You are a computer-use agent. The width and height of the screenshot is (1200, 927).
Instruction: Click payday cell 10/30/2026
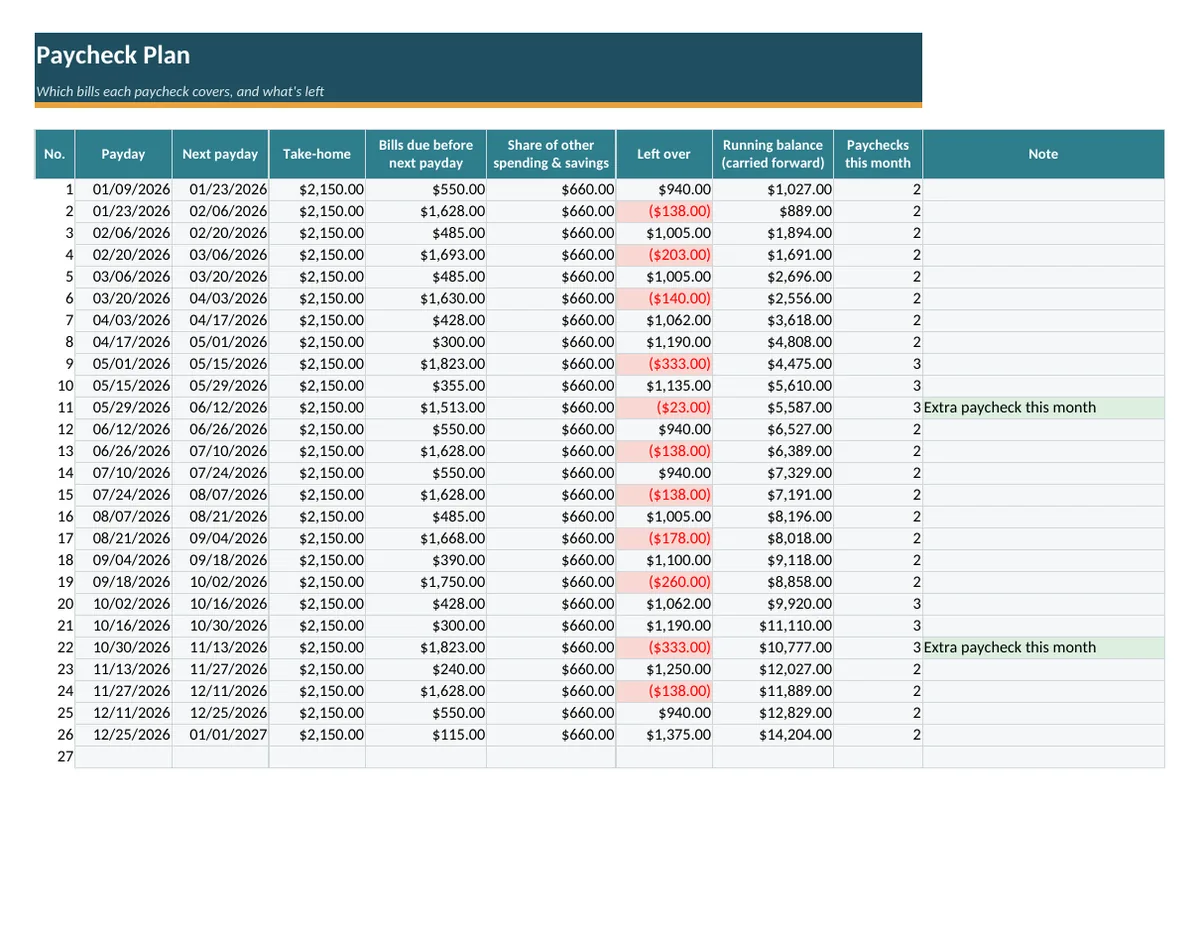pos(123,647)
